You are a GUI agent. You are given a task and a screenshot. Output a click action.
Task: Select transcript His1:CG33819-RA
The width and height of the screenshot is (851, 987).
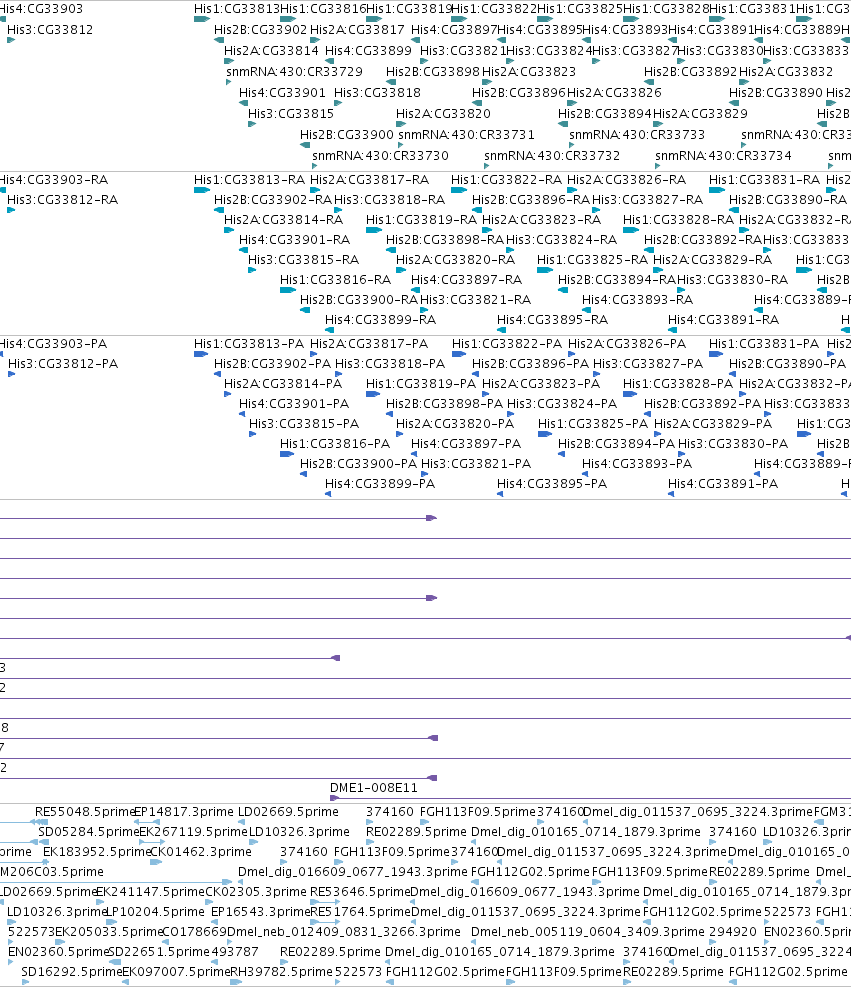tap(422, 220)
